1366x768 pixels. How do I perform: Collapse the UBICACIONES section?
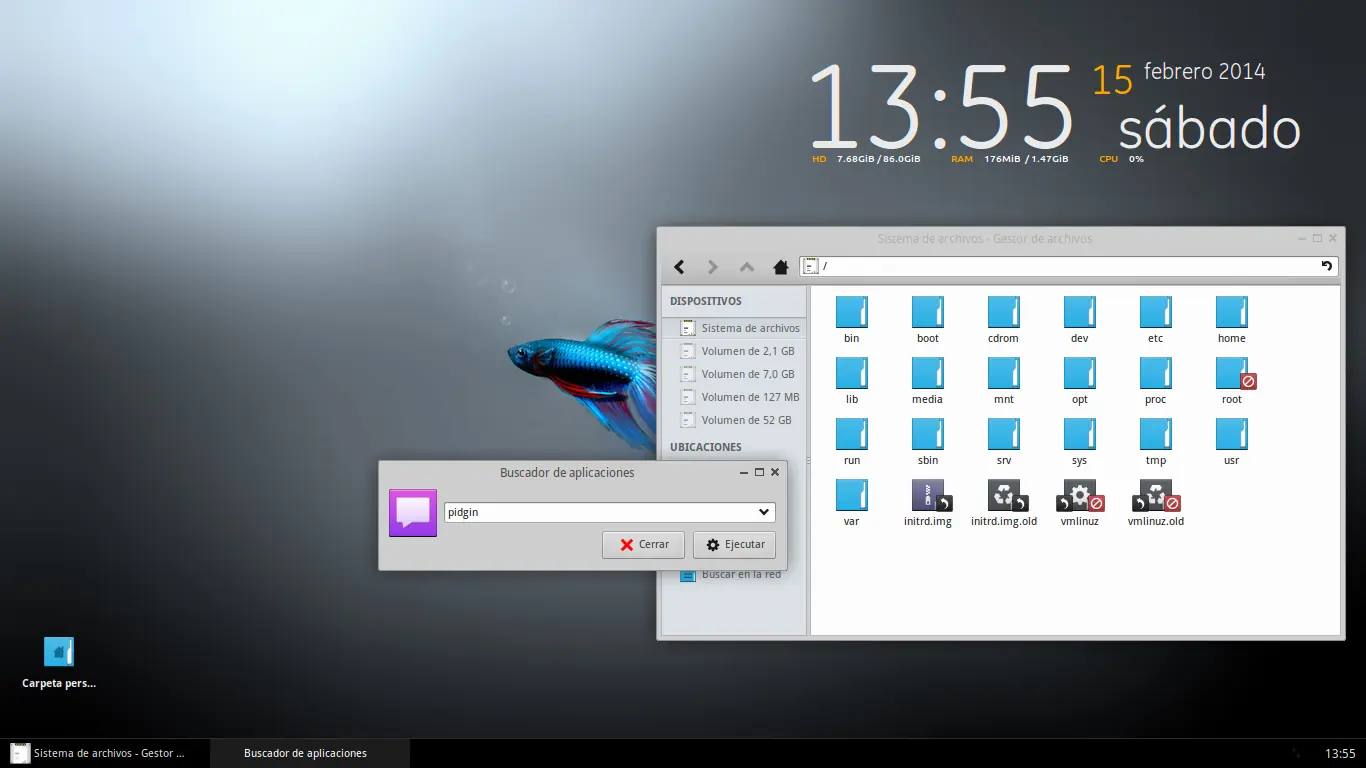tap(705, 446)
